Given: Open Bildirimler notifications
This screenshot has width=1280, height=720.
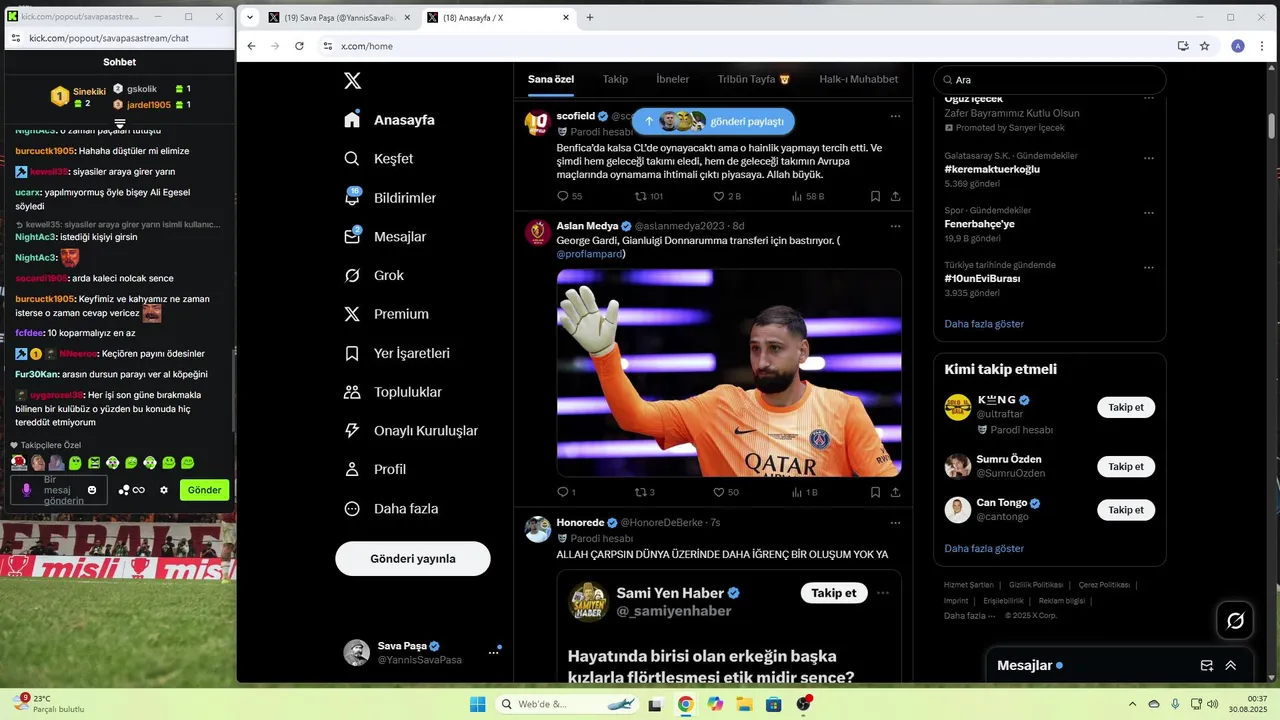Looking at the screenshot, I should pos(390,198).
